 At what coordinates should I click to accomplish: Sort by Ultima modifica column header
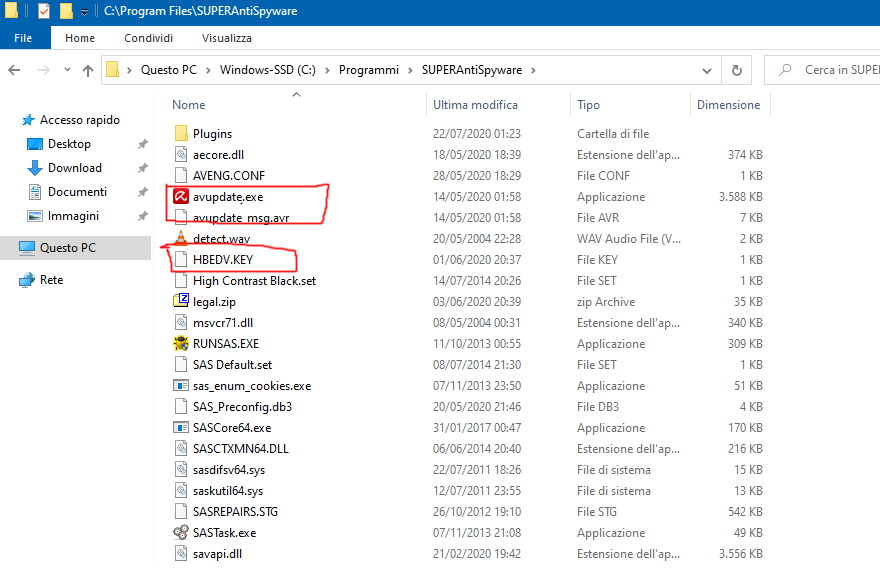[475, 105]
